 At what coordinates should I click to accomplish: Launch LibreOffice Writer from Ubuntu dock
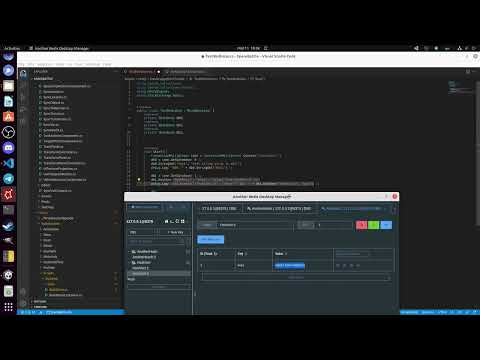point(8,101)
